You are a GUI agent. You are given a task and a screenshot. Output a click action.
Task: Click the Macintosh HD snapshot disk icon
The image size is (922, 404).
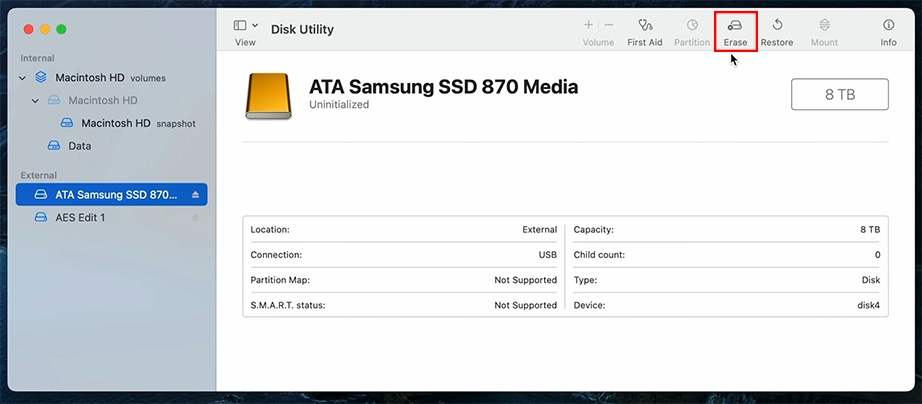[x=67, y=123]
